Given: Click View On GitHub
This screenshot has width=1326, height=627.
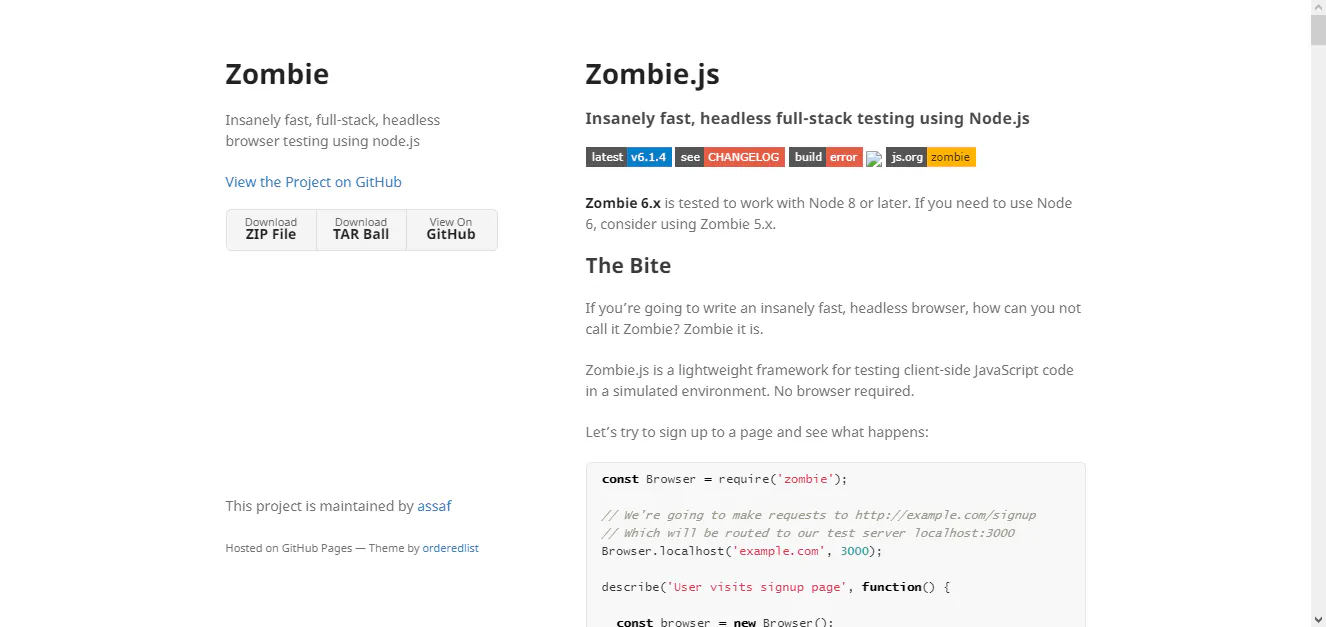Looking at the screenshot, I should pyautogui.click(x=450, y=229).
